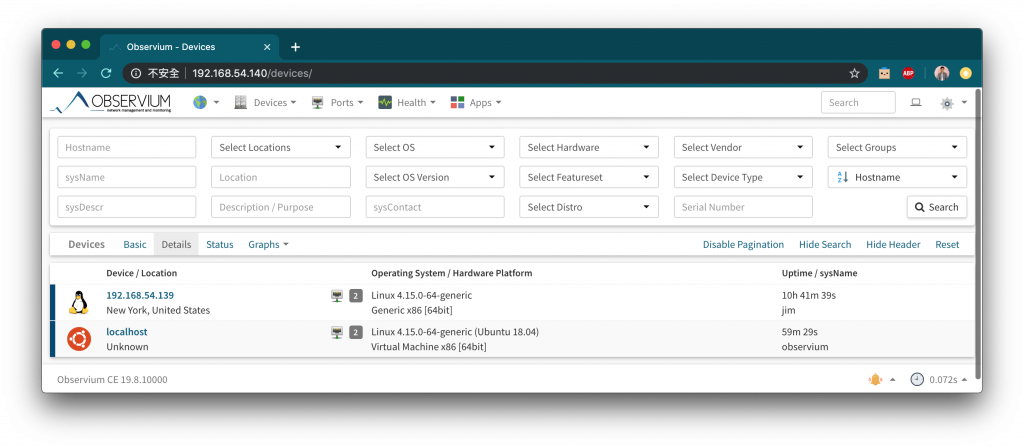Click Disable Pagination link
This screenshot has height=448, width=1024.
pyautogui.click(x=743, y=244)
